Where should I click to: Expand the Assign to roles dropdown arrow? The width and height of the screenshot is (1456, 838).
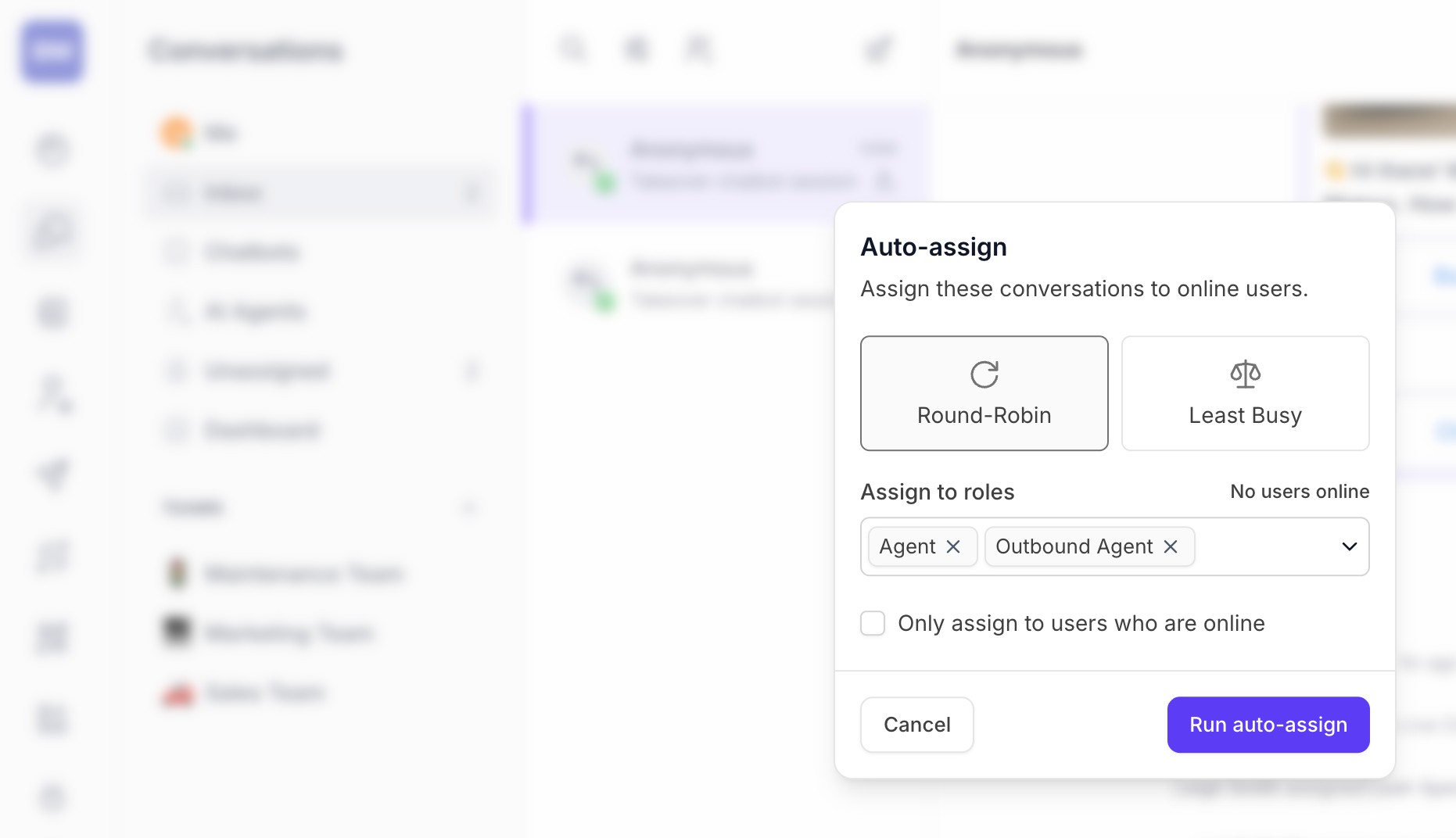click(1349, 546)
